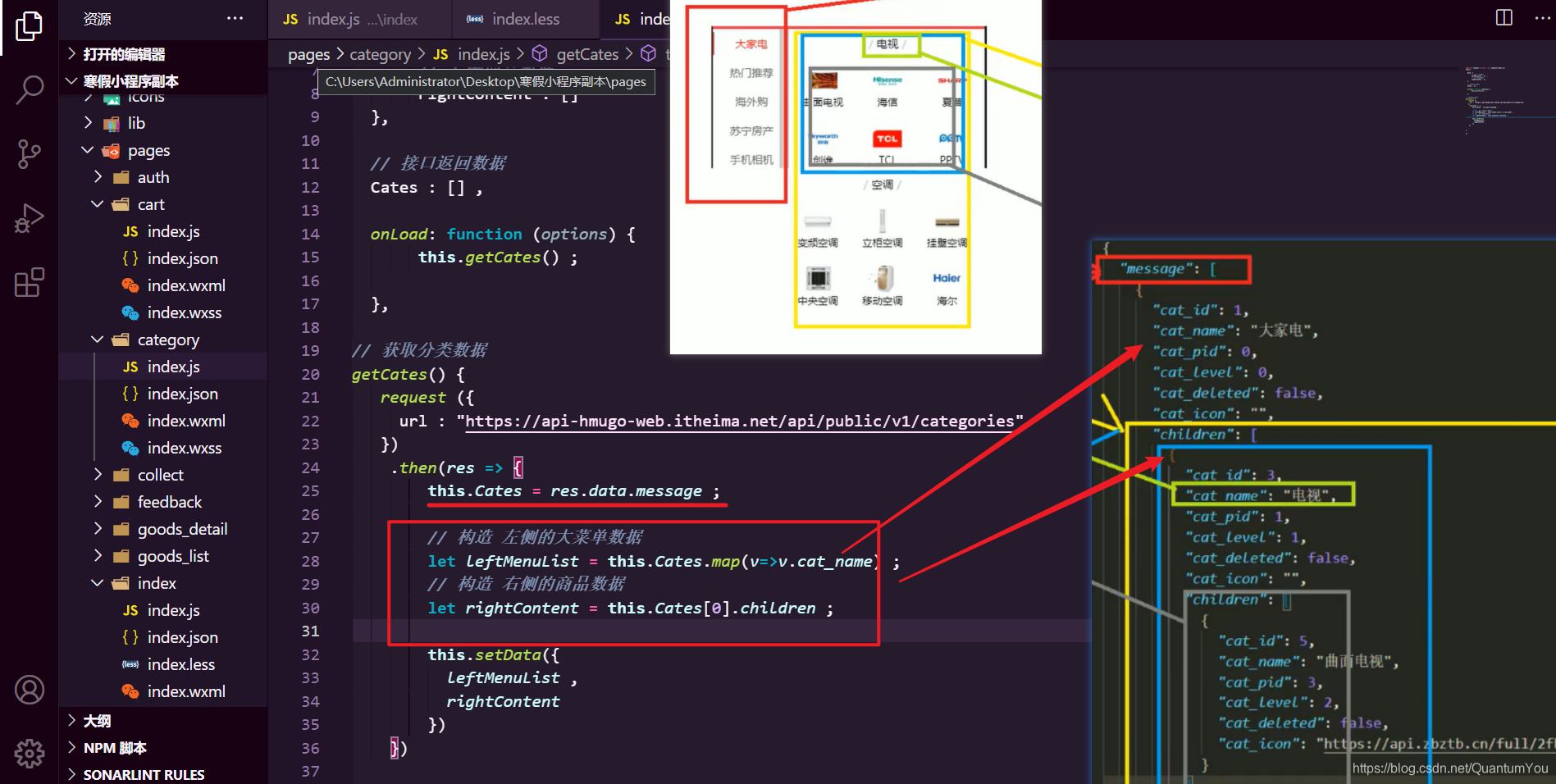The height and width of the screenshot is (784, 1556).
Task: Switch to the index.less editor tab
Action: (524, 19)
